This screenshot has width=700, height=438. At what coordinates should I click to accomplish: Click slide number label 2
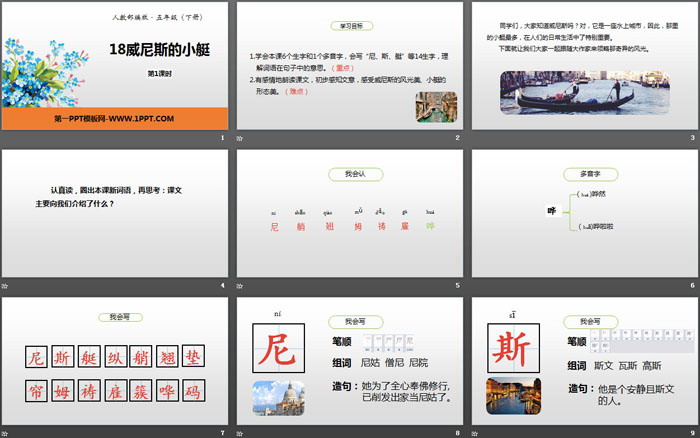point(457,138)
